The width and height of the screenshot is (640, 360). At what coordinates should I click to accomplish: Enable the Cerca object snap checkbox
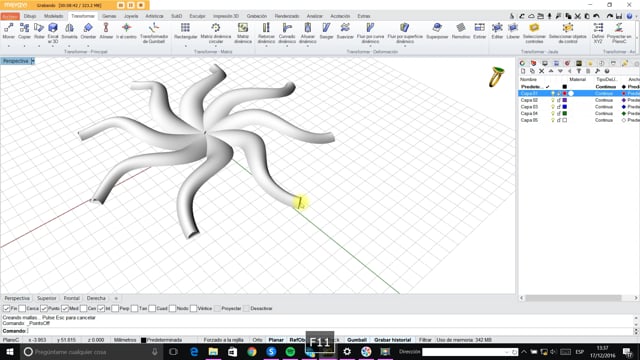click(x=22, y=309)
